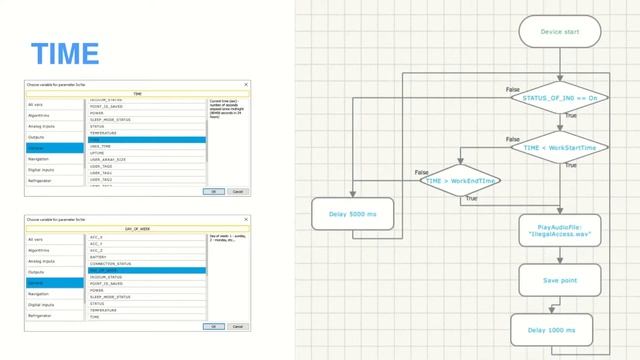
Task: Choose TEMPERATURE in the TIME dialog list
Action: [147, 133]
